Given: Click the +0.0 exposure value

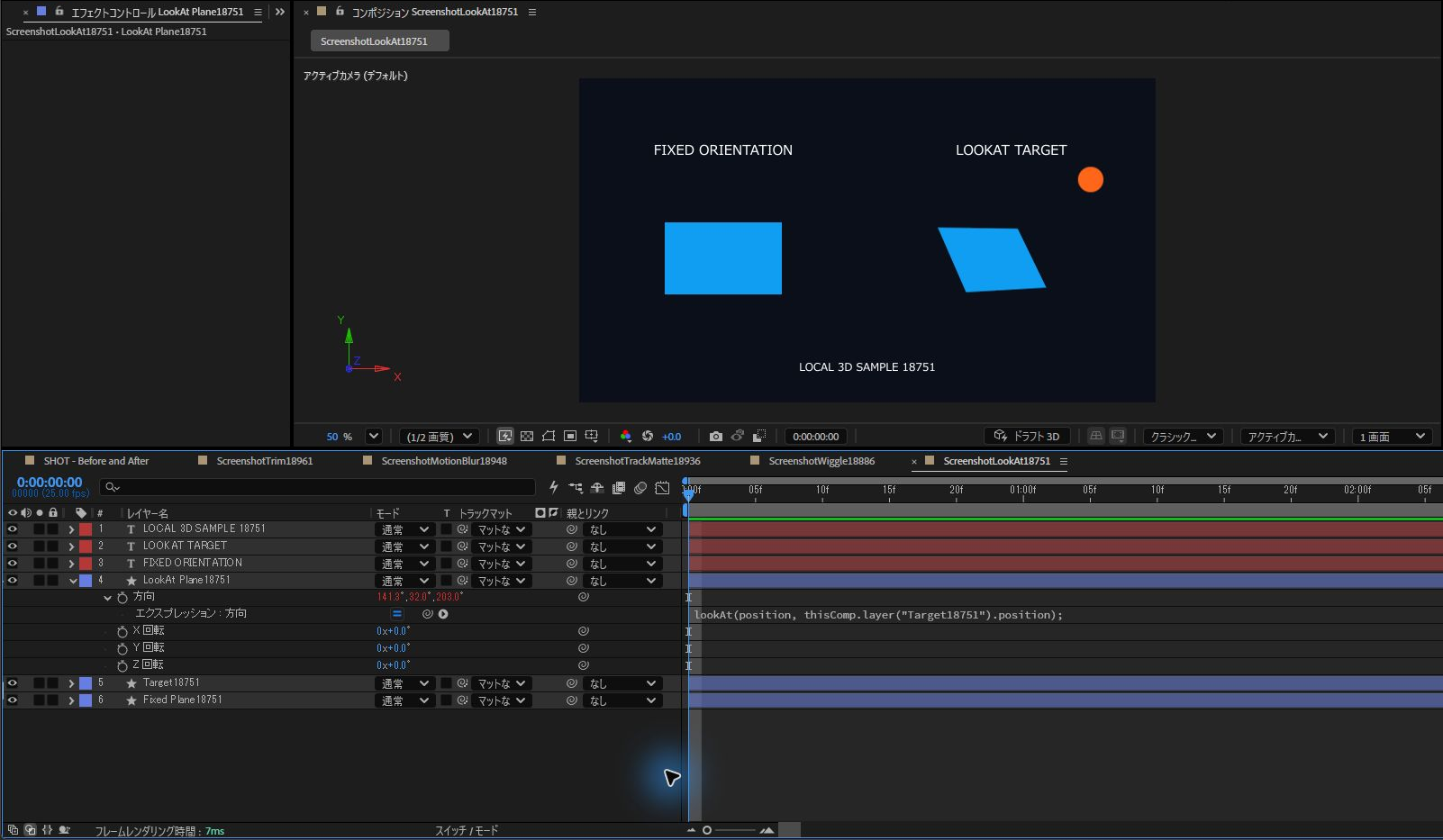Looking at the screenshot, I should pyautogui.click(x=672, y=437).
